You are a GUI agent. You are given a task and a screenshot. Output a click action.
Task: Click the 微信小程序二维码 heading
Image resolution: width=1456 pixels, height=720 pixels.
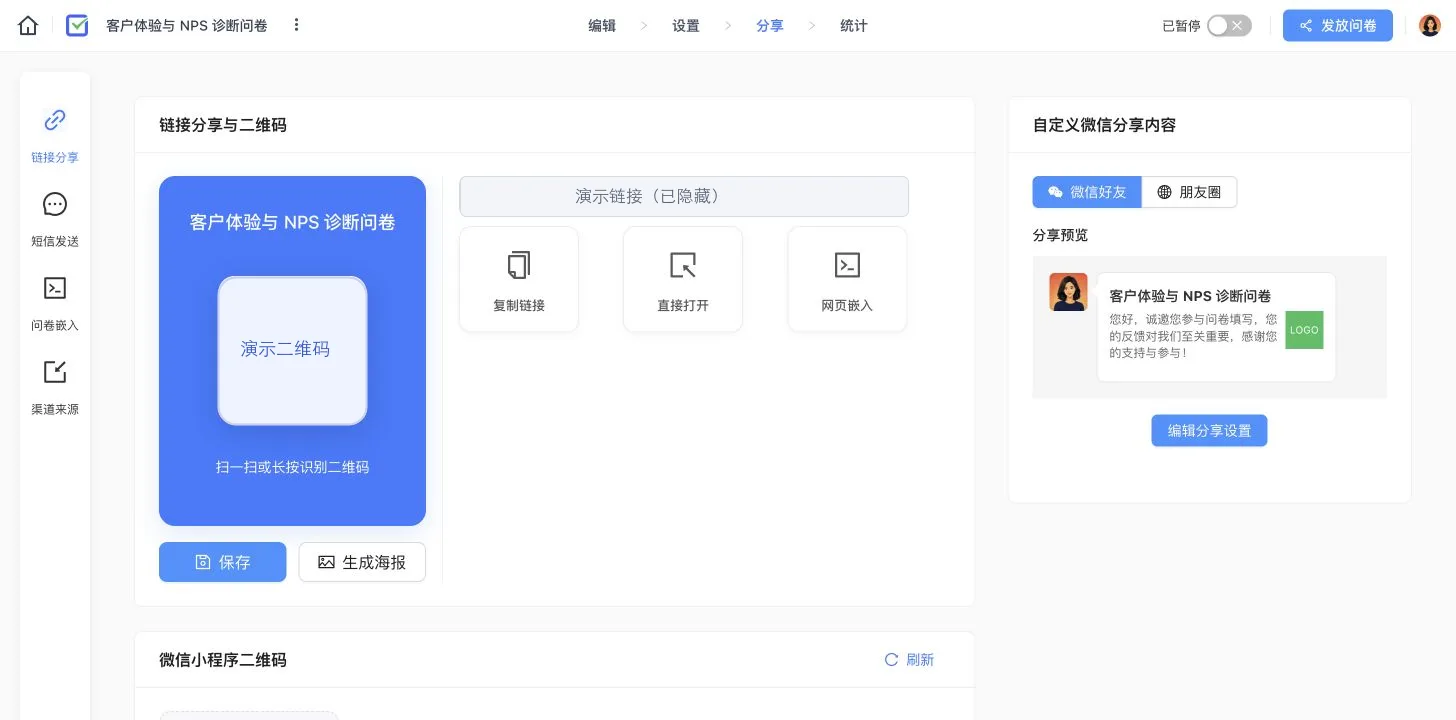pyautogui.click(x=223, y=660)
